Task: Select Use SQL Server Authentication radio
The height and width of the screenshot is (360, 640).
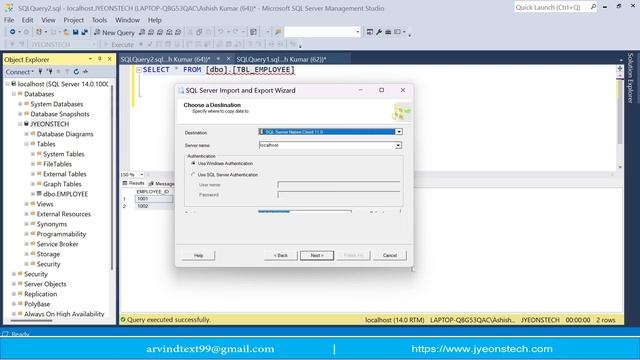Action: (x=193, y=174)
